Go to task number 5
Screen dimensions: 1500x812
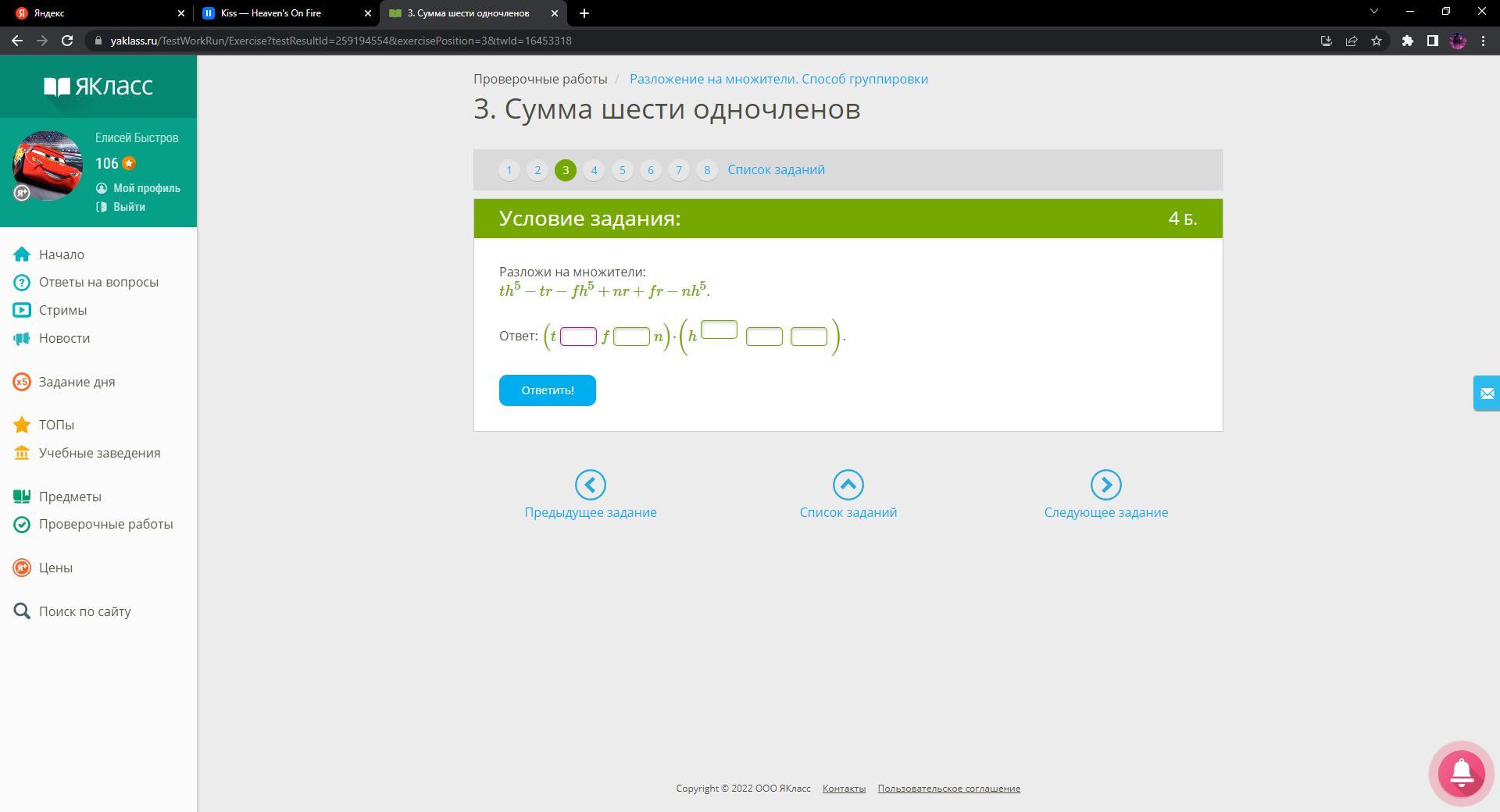tap(622, 170)
